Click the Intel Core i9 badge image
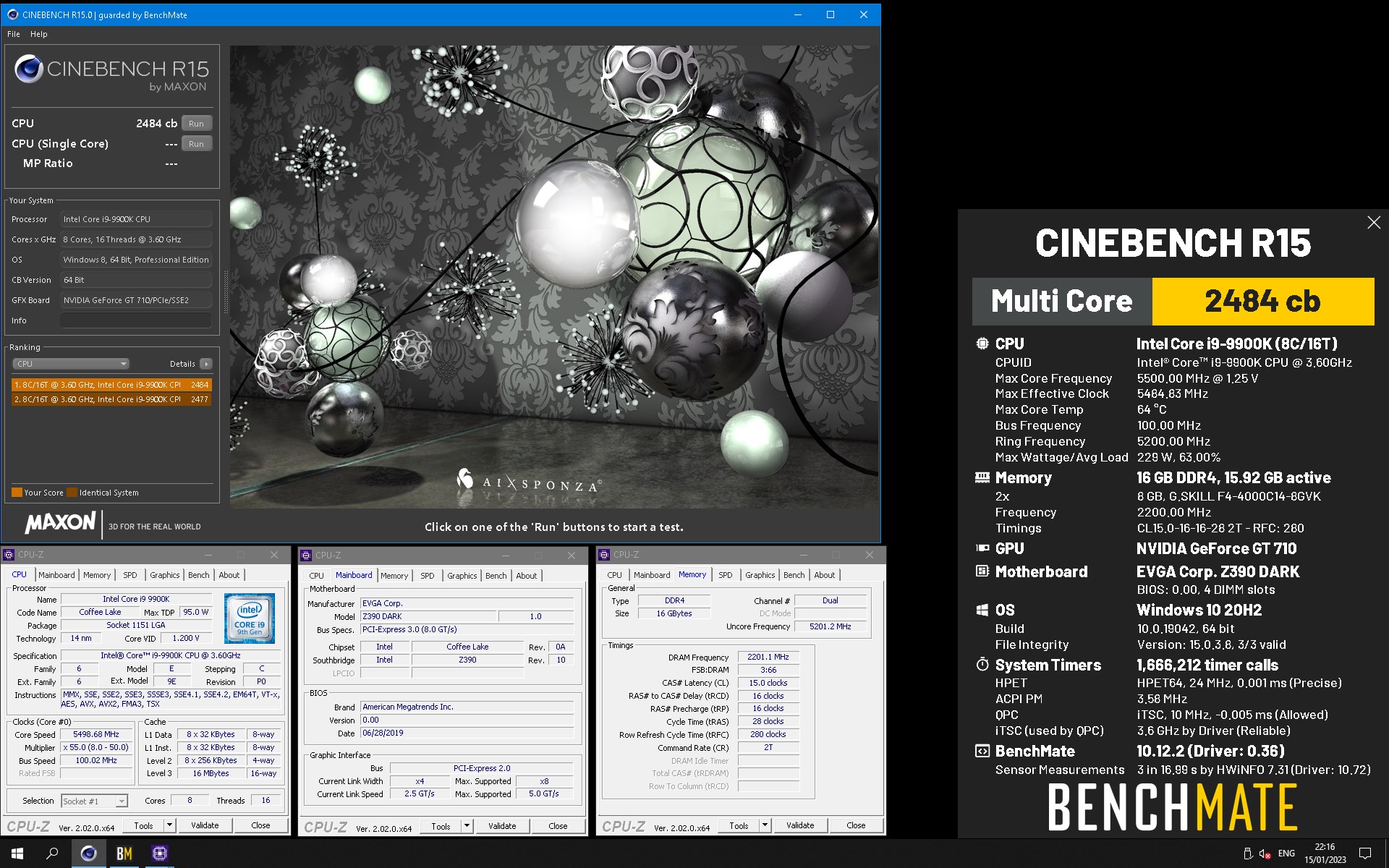 (x=250, y=618)
